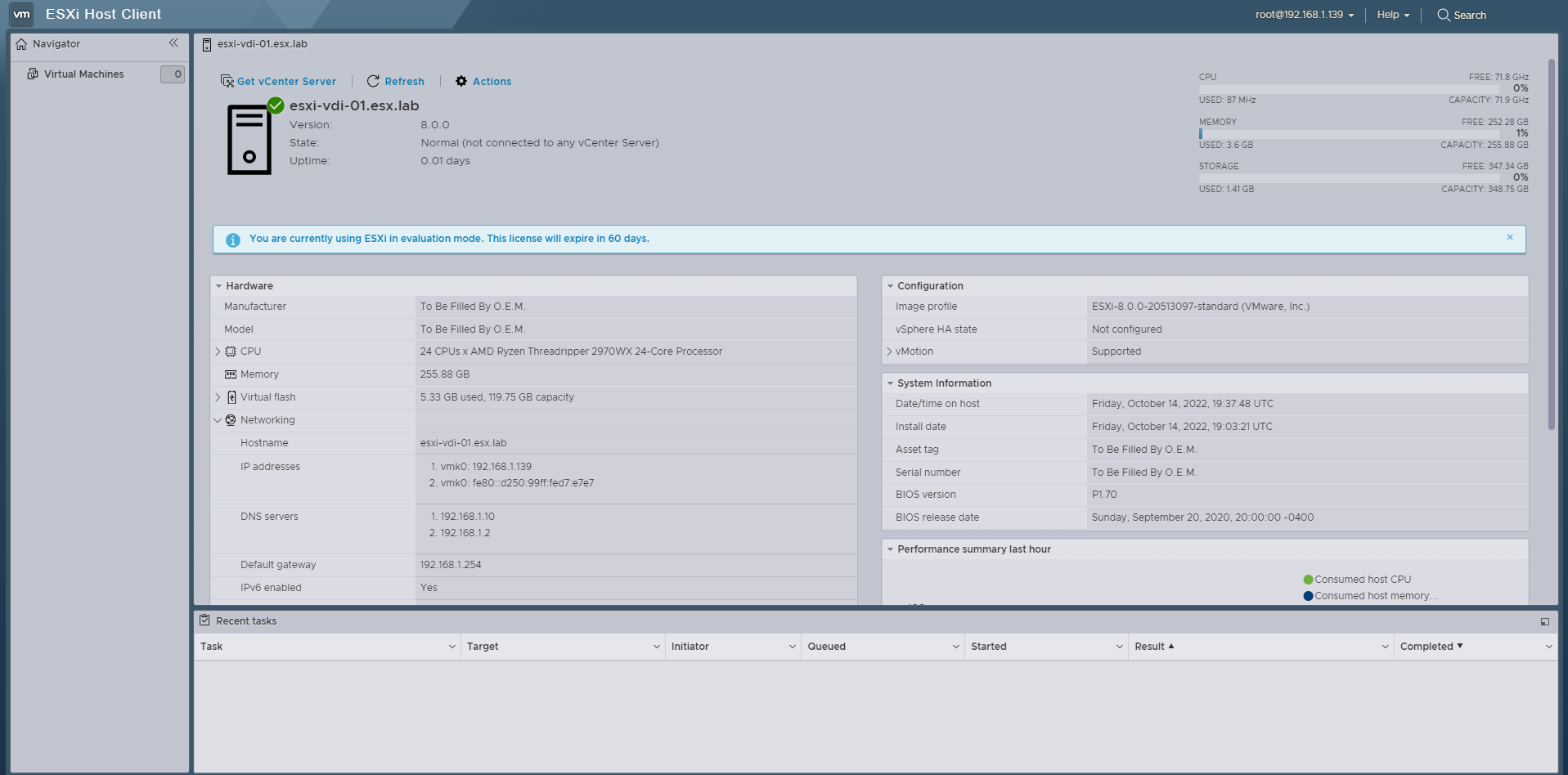Select Virtual Machines in Navigator
The image size is (1568, 775).
[84, 74]
